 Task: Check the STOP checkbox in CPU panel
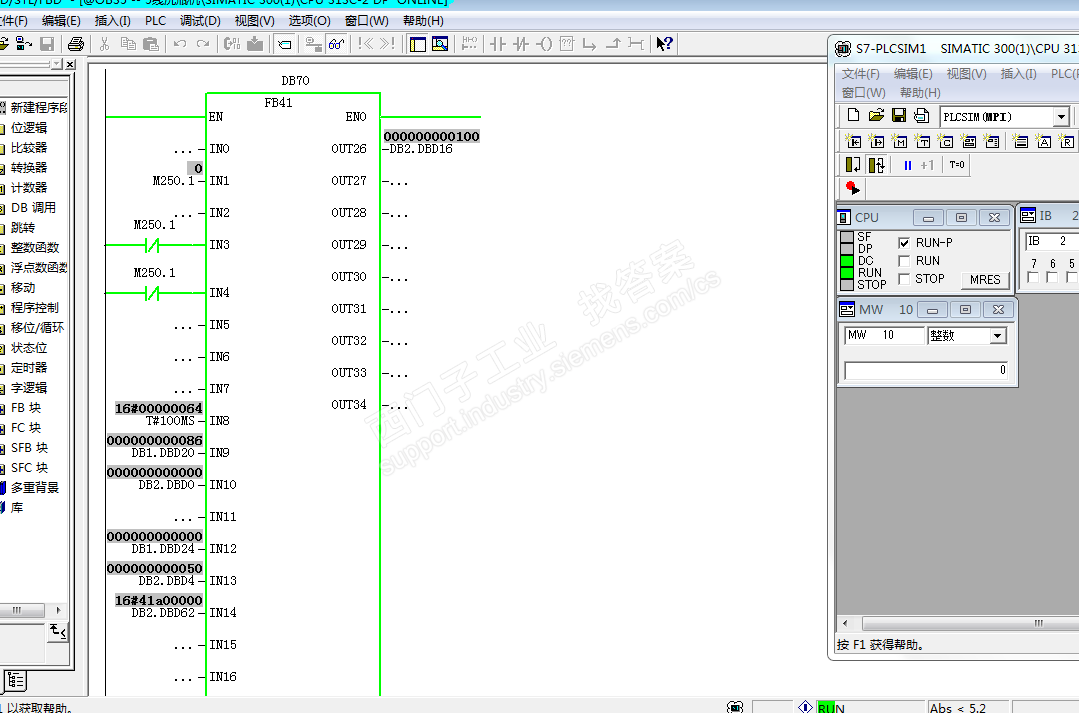pyautogui.click(x=904, y=279)
